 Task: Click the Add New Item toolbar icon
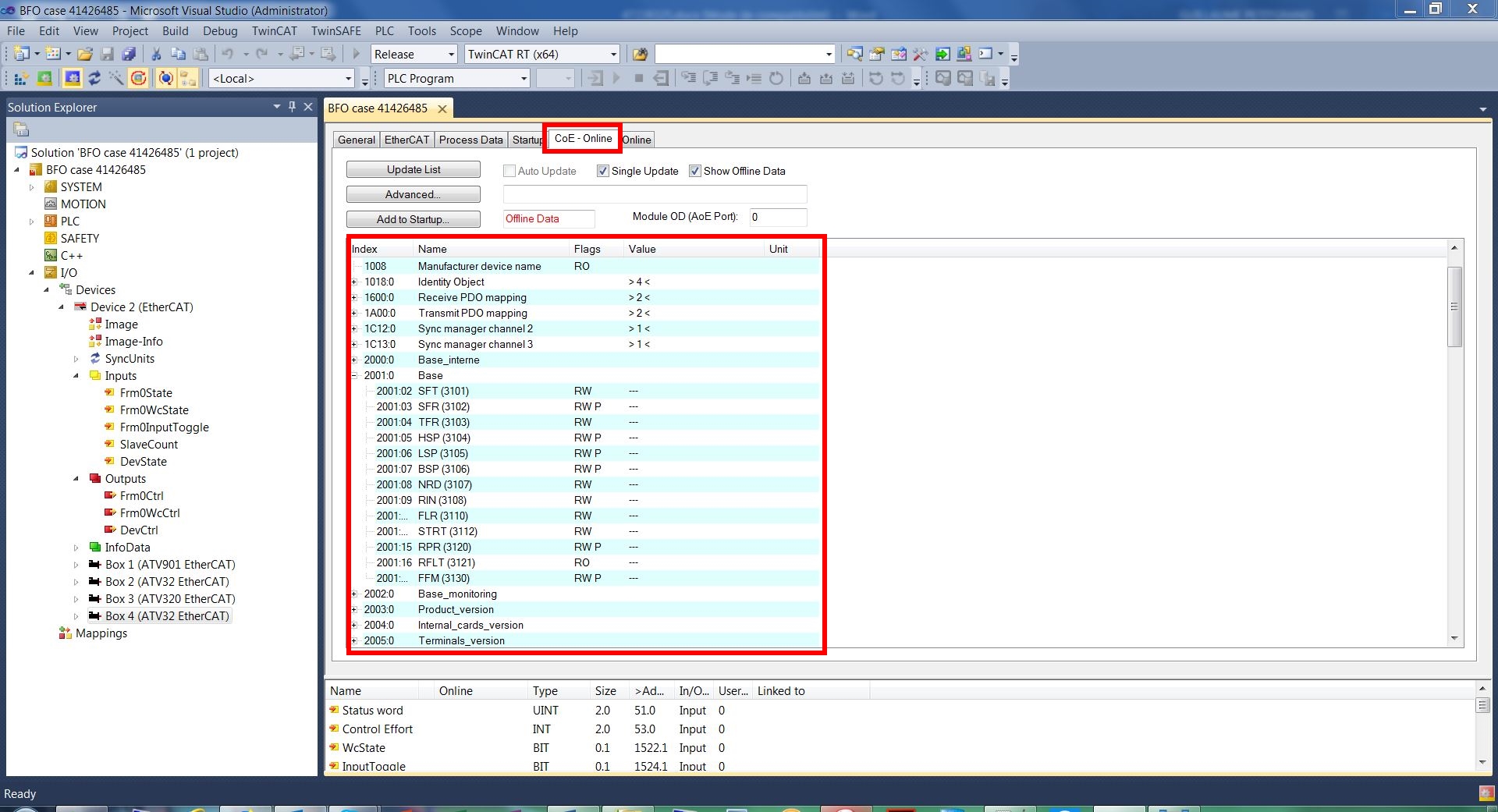point(53,54)
